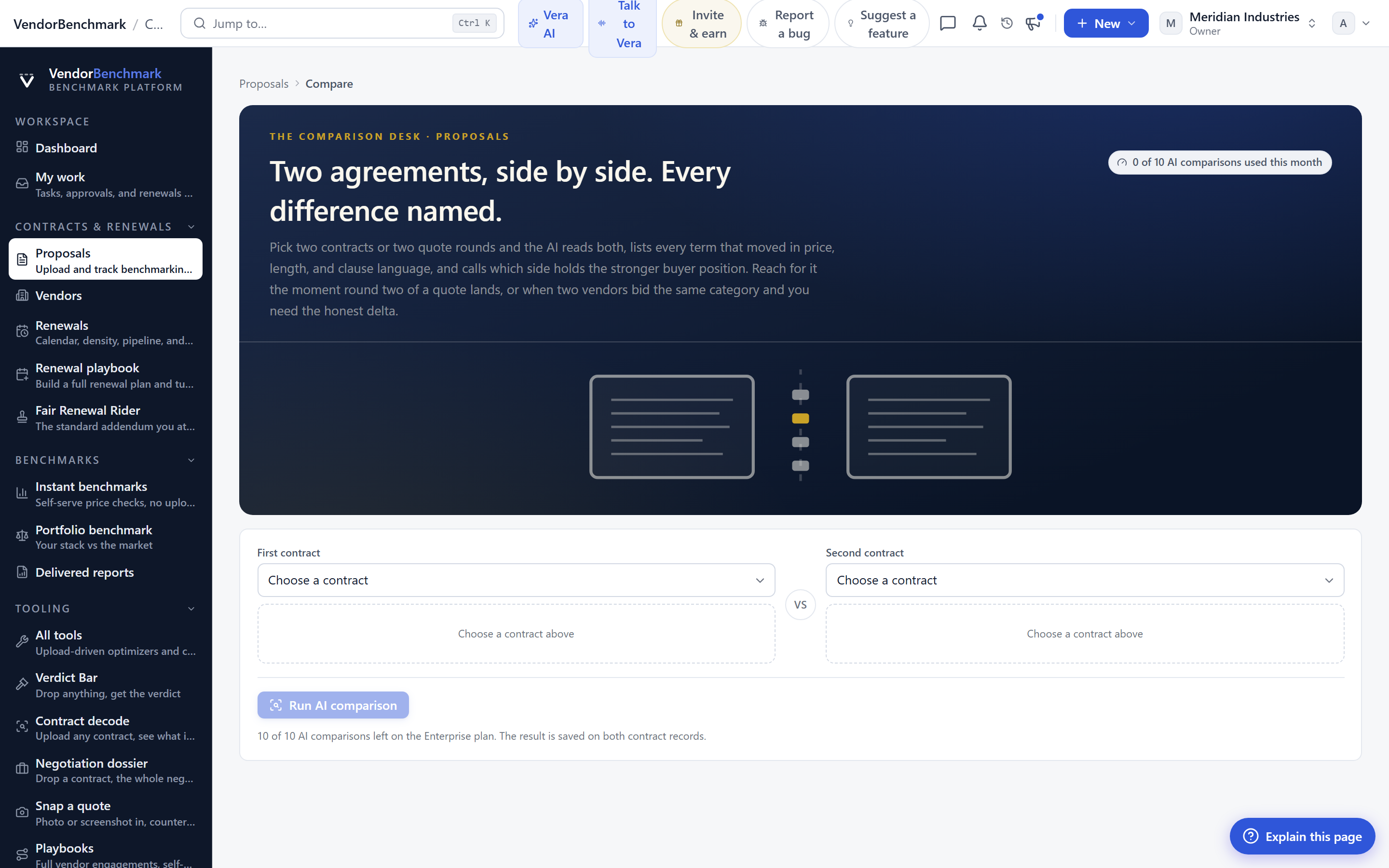The image size is (1389, 868).
Task: Click the Contract decode scan icon
Action: point(22,727)
